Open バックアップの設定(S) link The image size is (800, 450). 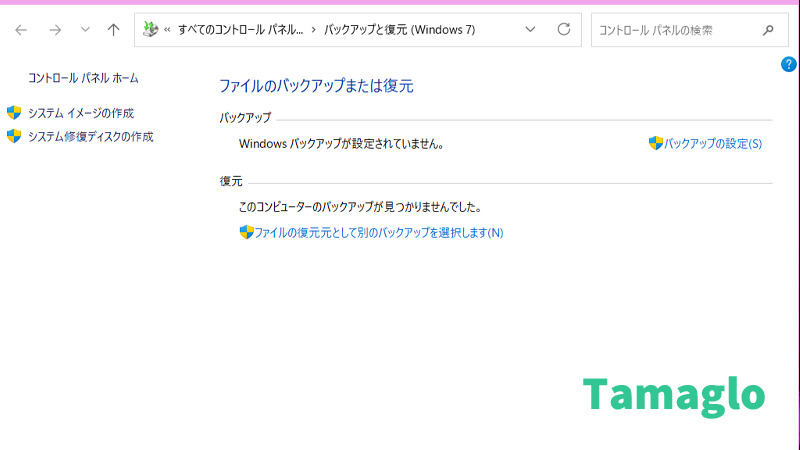coord(712,143)
